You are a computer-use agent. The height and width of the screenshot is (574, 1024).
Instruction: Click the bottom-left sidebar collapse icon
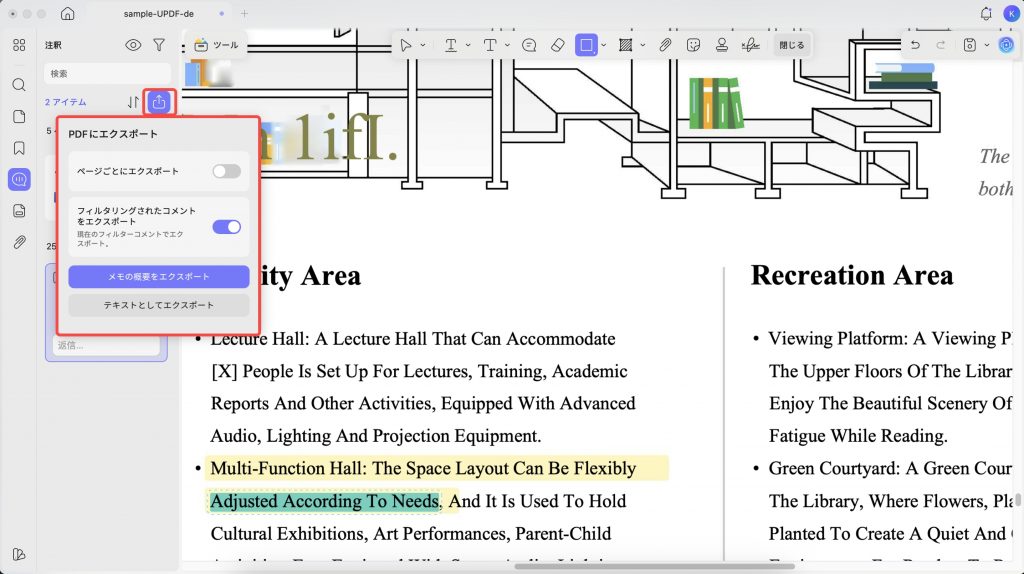[19, 554]
